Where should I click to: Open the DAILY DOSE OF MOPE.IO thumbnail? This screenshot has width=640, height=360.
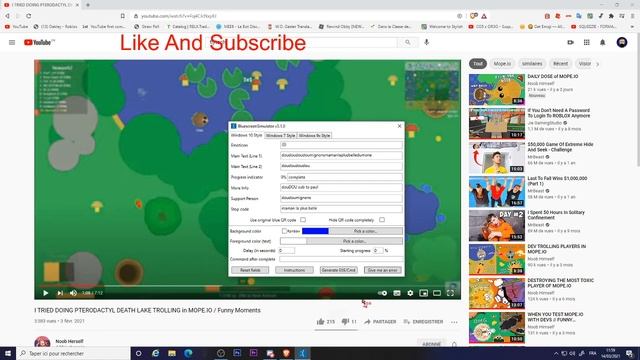(497, 89)
